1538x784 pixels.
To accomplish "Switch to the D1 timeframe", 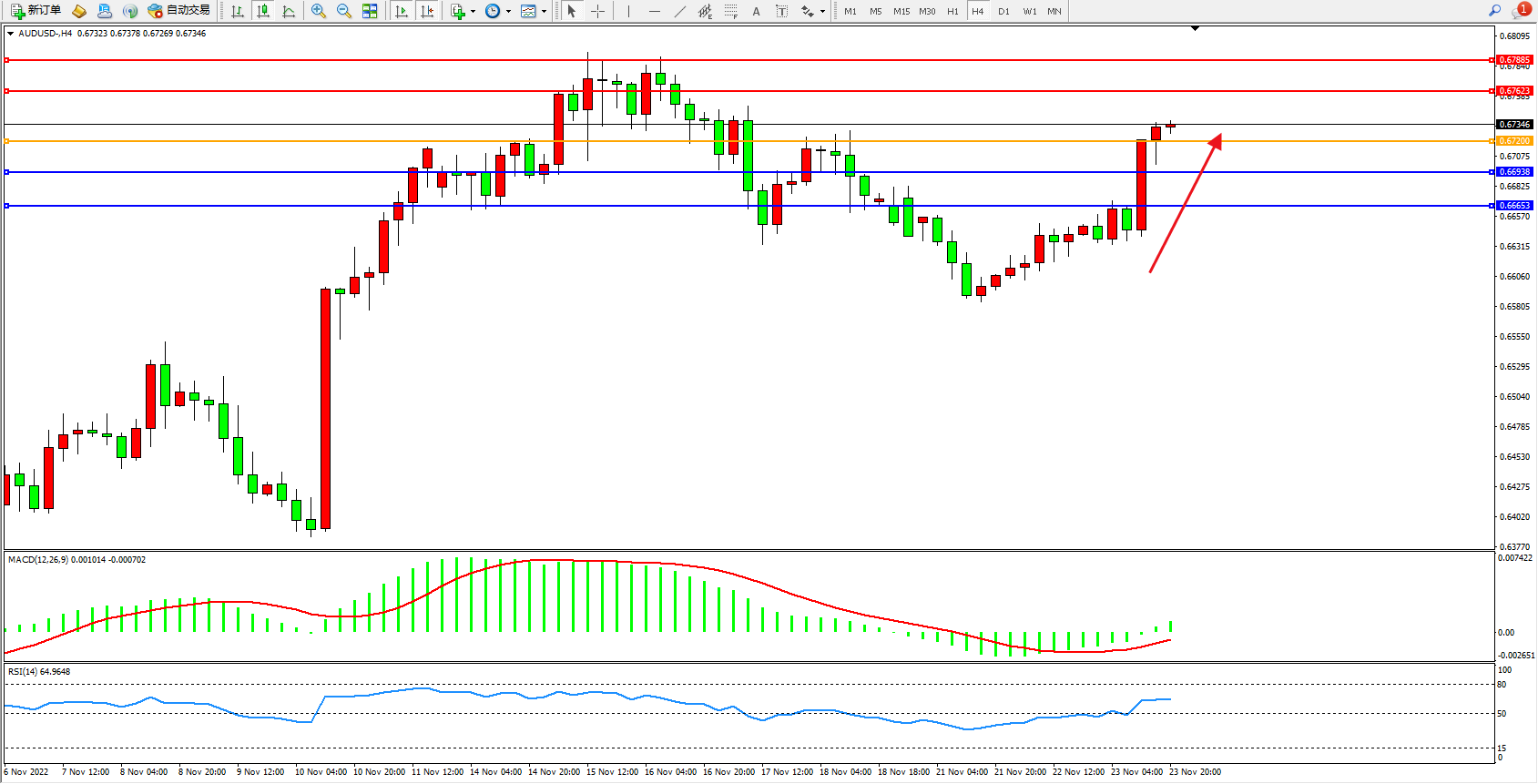I will tap(1003, 11).
